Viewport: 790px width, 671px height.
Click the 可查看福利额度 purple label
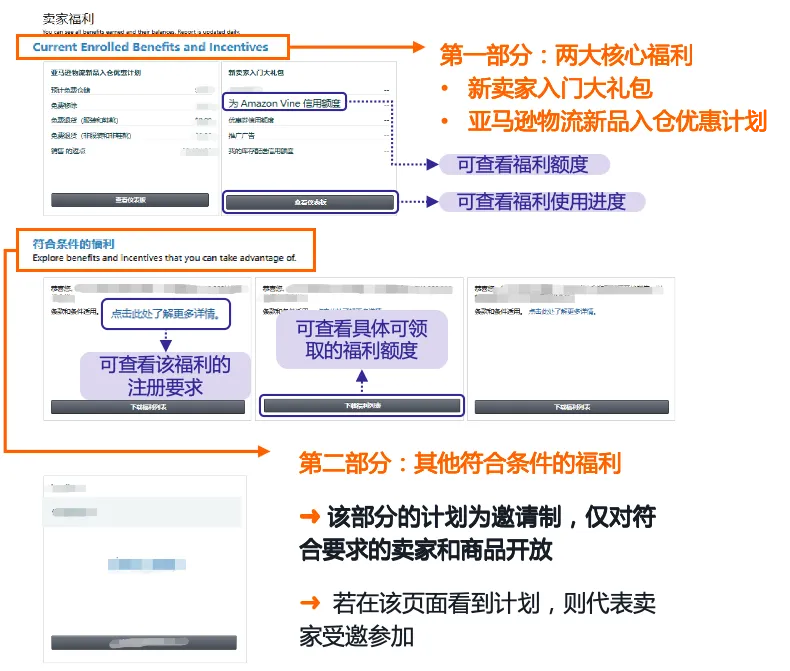[524, 165]
